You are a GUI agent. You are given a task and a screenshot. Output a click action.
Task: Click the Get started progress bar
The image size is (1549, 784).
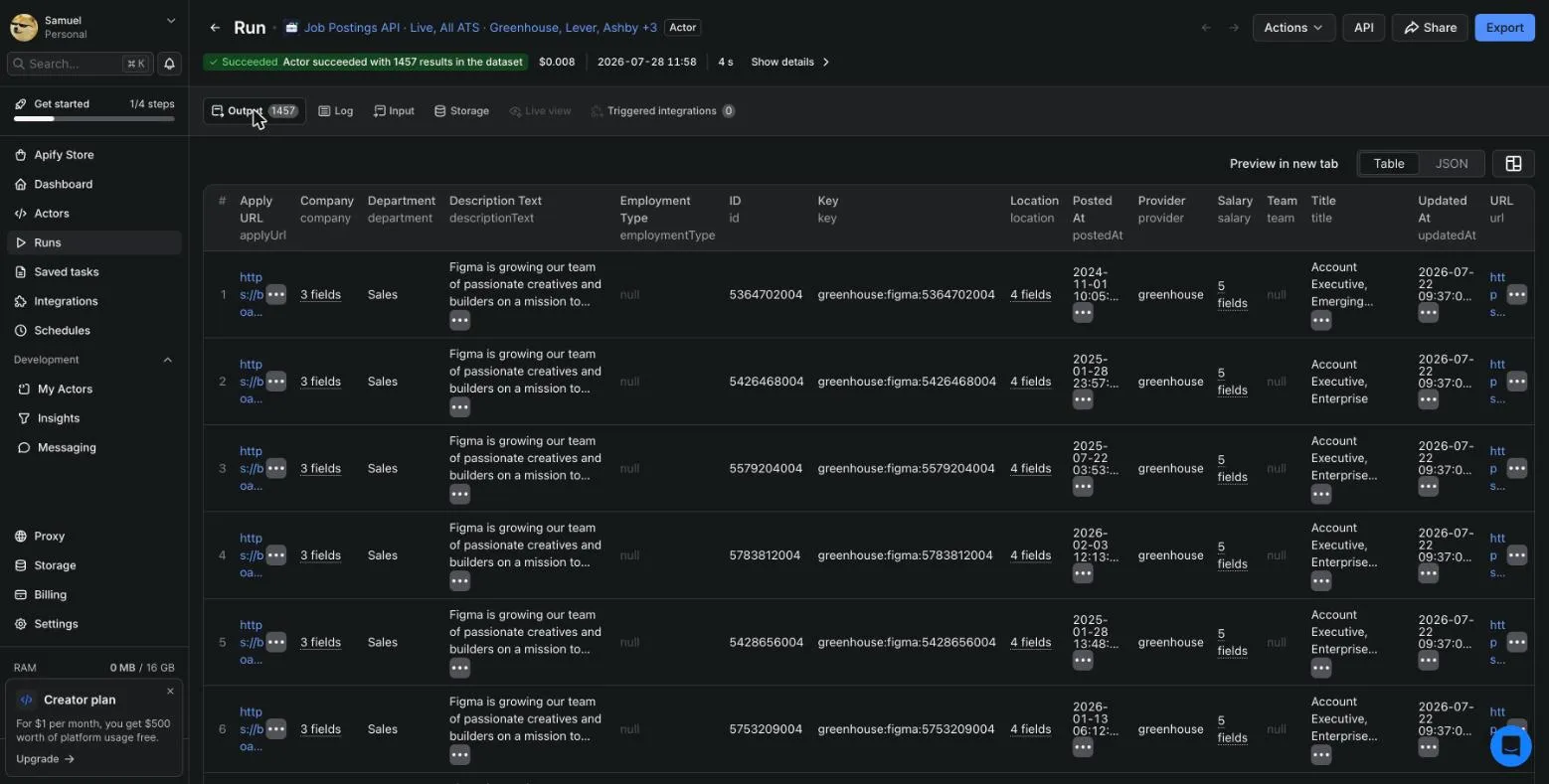[x=93, y=119]
